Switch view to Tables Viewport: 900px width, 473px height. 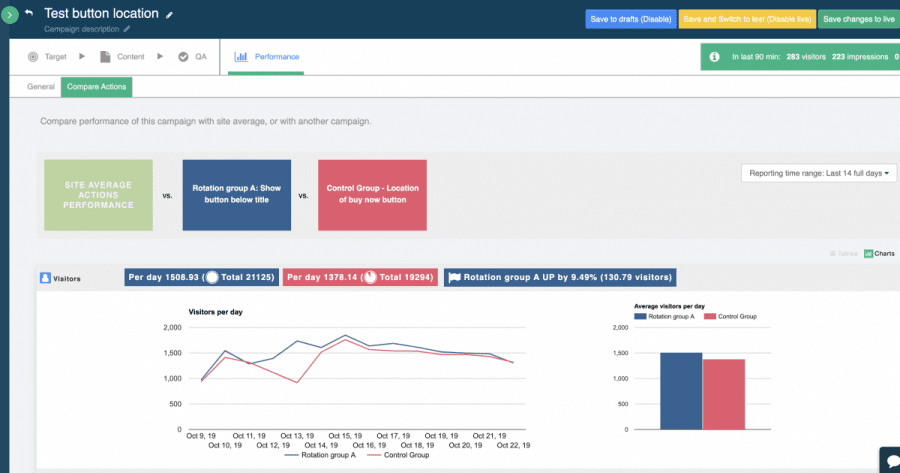844,253
